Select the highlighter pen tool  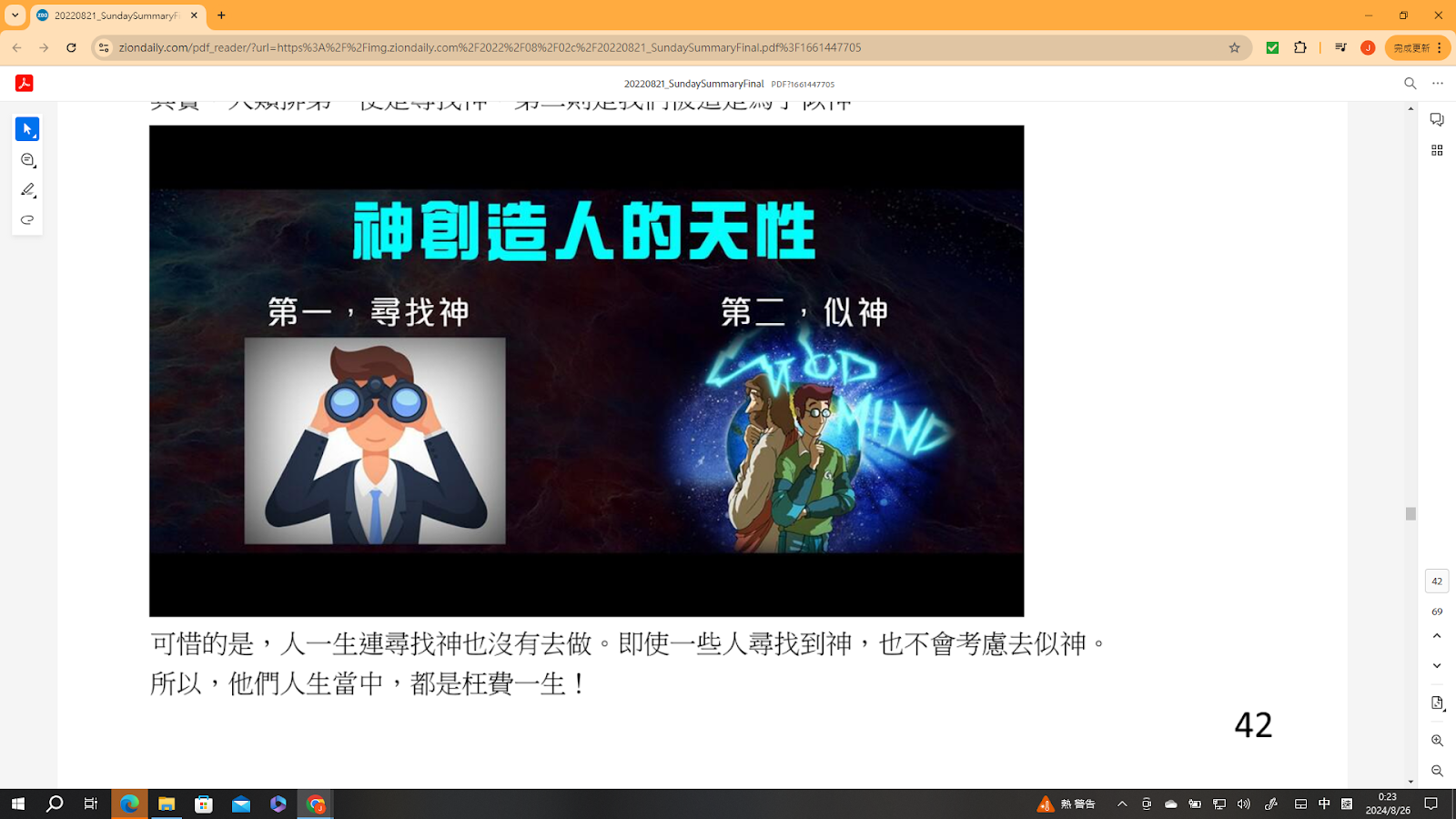(x=27, y=190)
